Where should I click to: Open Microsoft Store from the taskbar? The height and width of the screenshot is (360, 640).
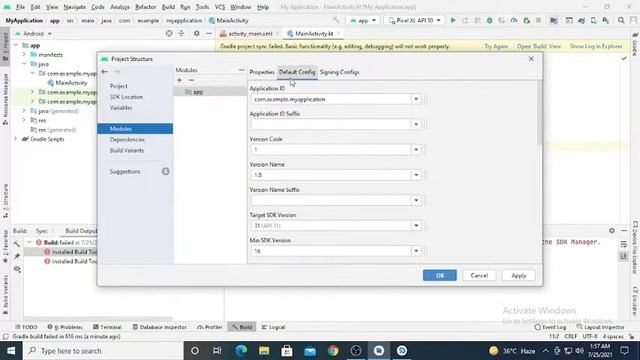click(x=287, y=351)
